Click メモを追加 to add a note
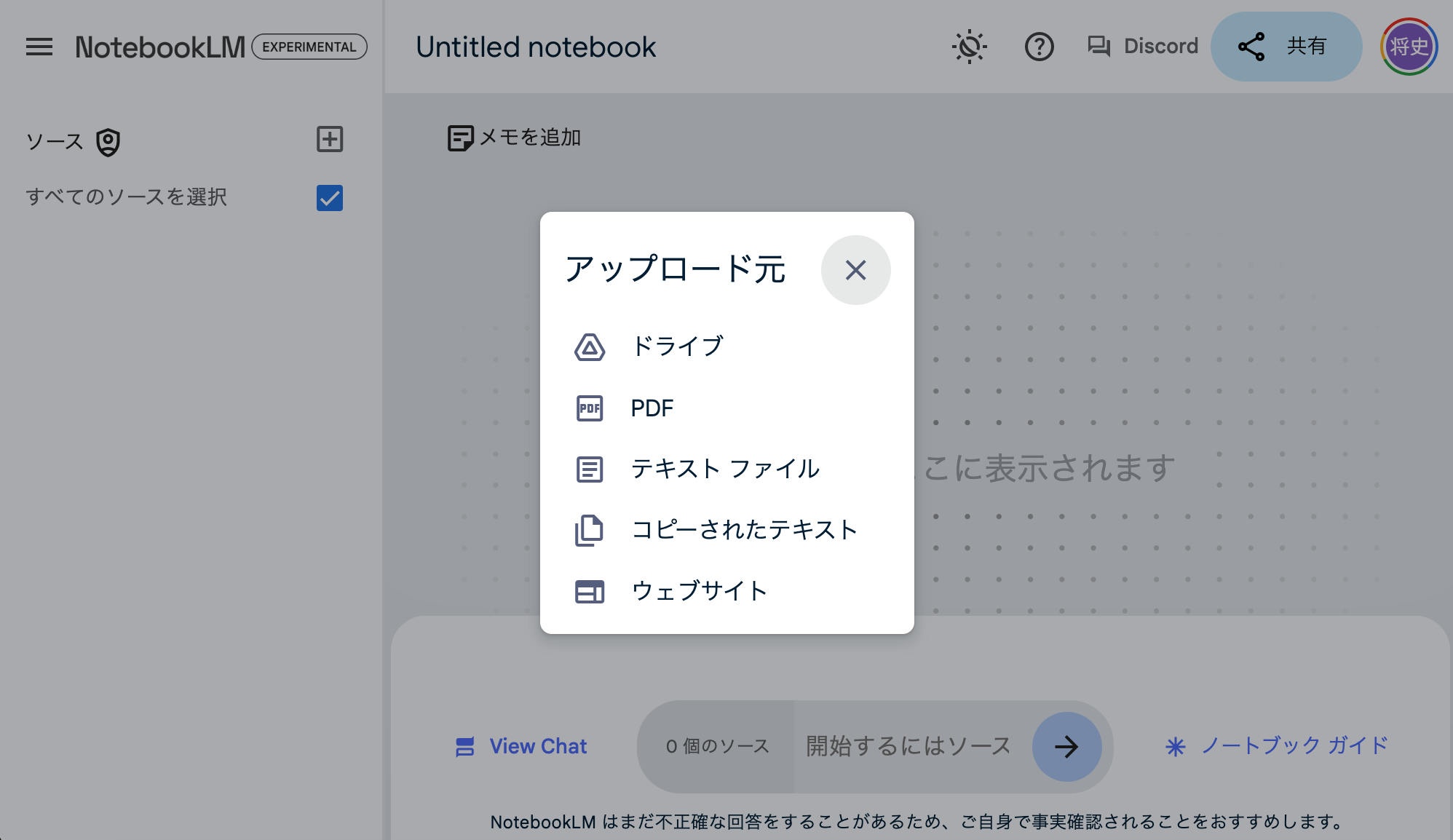This screenshot has height=840, width=1453. tap(514, 138)
